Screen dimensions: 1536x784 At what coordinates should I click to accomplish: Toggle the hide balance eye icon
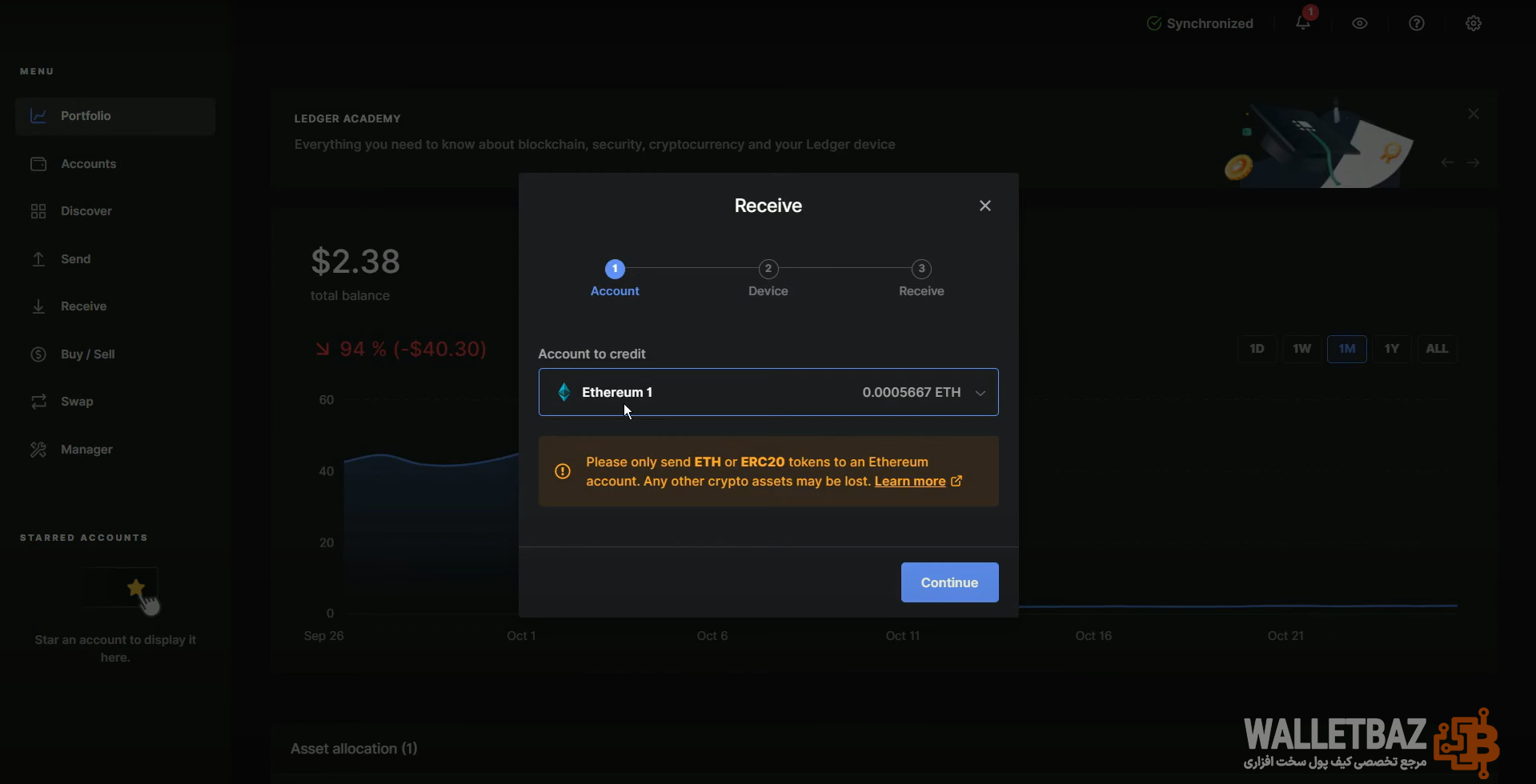point(1360,23)
